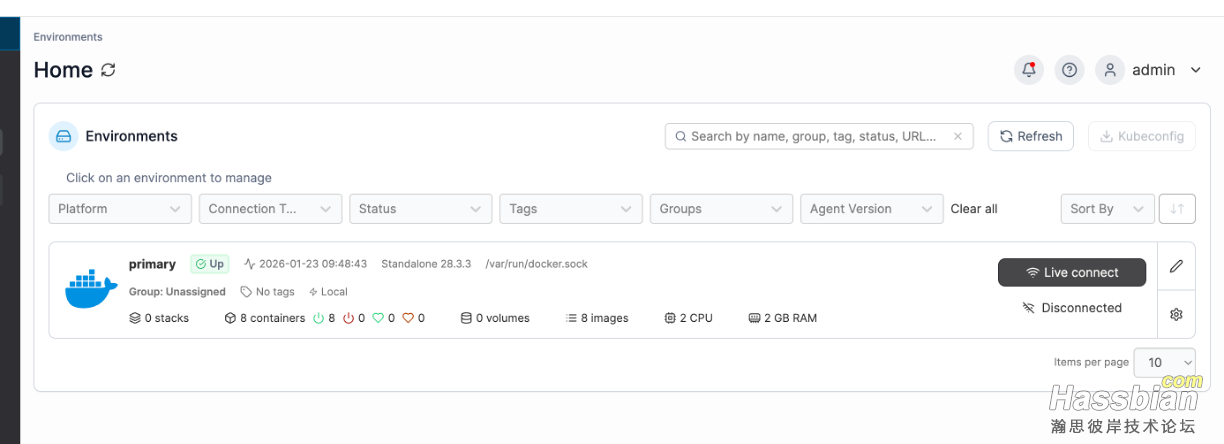The height and width of the screenshot is (444, 1224).
Task: Open the Groups filter dropdown
Action: click(x=720, y=209)
